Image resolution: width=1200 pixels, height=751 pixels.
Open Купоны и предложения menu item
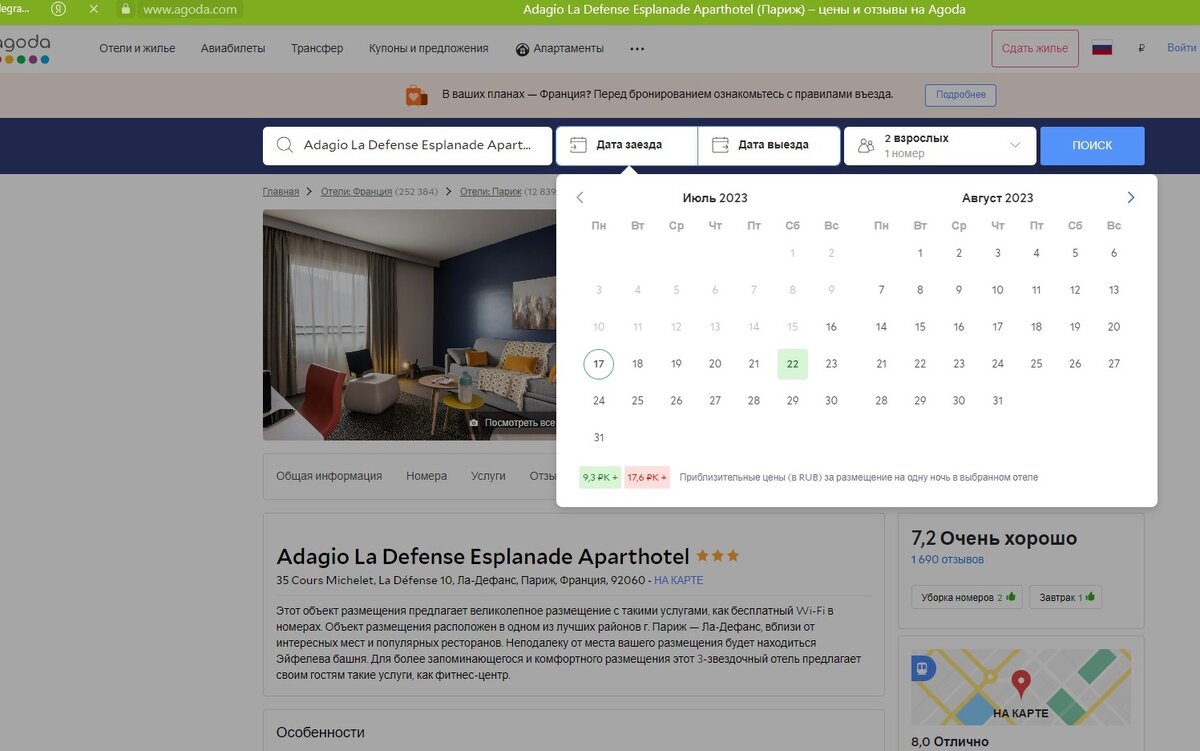[x=428, y=48]
